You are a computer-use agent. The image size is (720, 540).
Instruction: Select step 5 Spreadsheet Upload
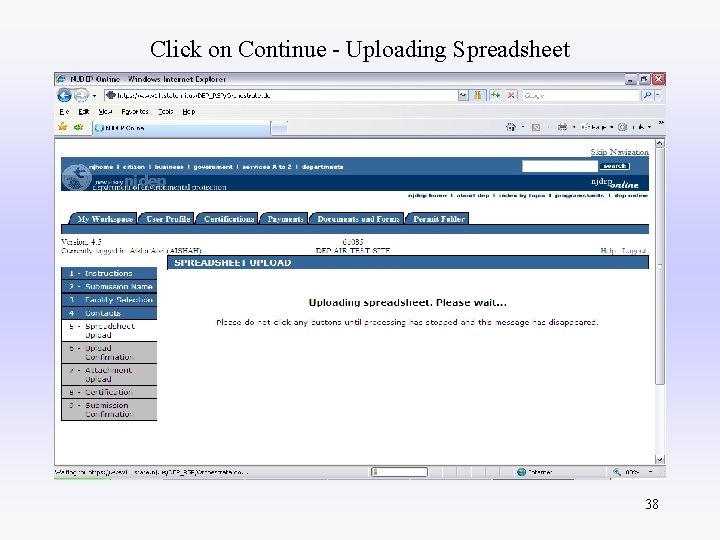click(x=109, y=331)
